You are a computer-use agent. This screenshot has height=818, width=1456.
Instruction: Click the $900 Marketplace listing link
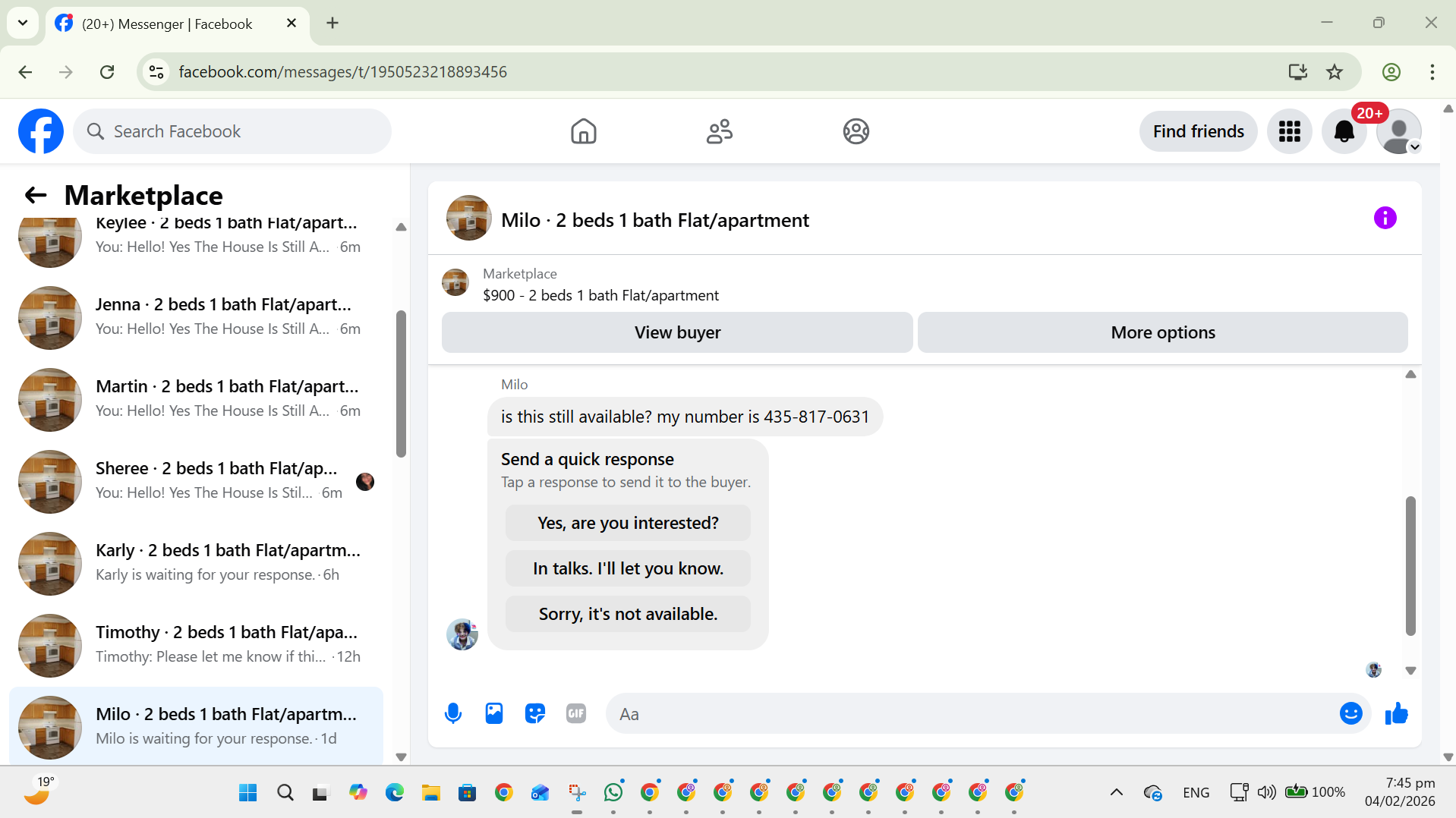(600, 295)
